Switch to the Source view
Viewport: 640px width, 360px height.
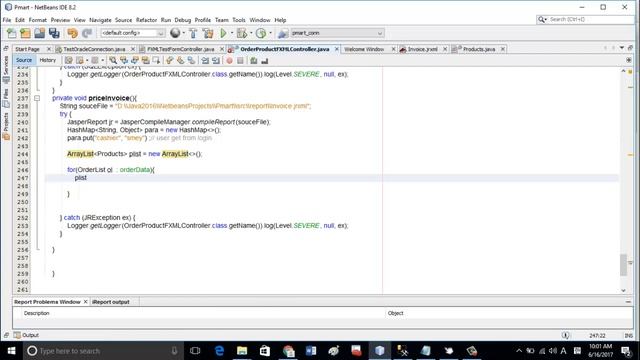coord(24,60)
